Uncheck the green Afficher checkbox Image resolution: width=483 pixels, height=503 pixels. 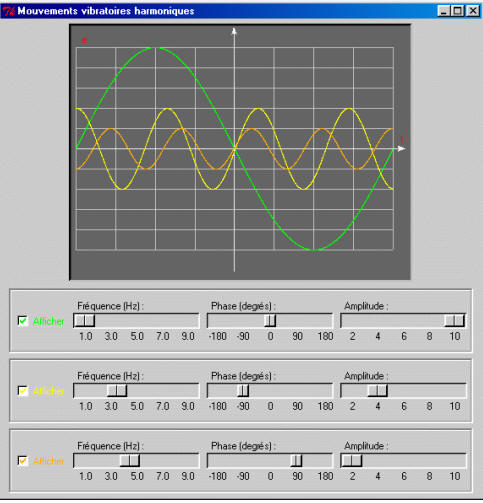tap(23, 321)
